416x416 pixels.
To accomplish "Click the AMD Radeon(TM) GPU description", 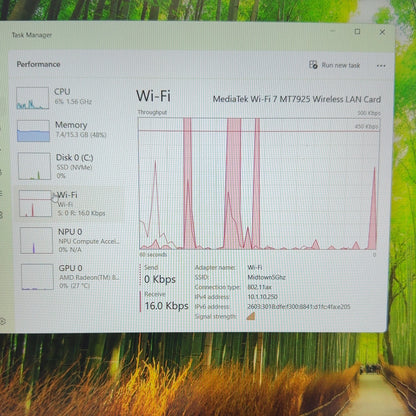I will pyautogui.click(x=89, y=277).
